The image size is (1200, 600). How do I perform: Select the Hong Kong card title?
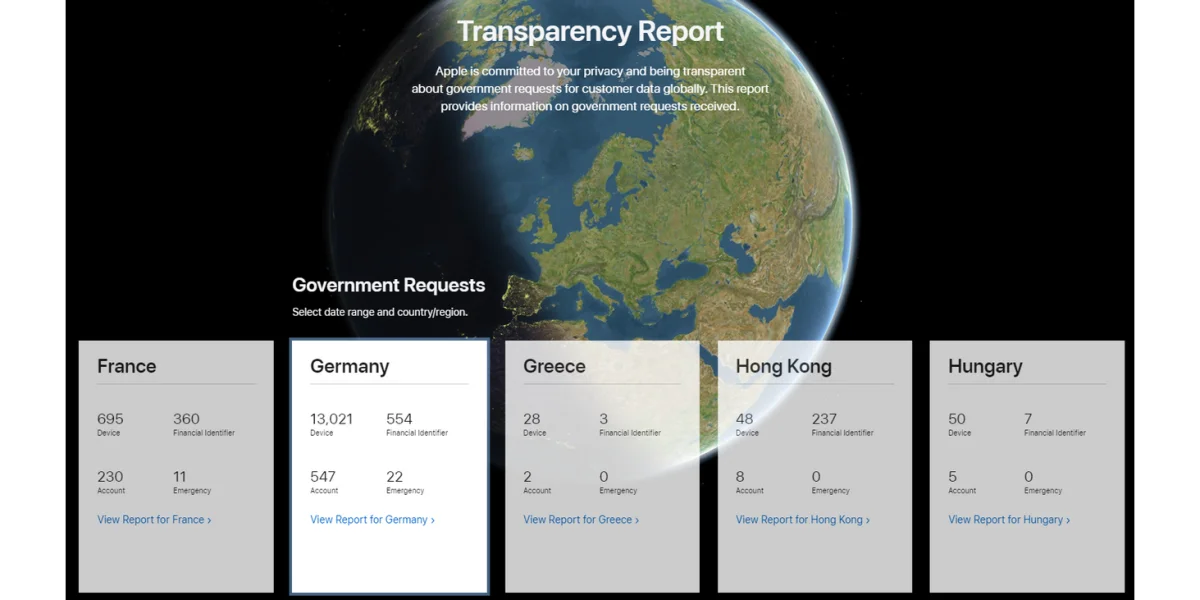(x=784, y=367)
